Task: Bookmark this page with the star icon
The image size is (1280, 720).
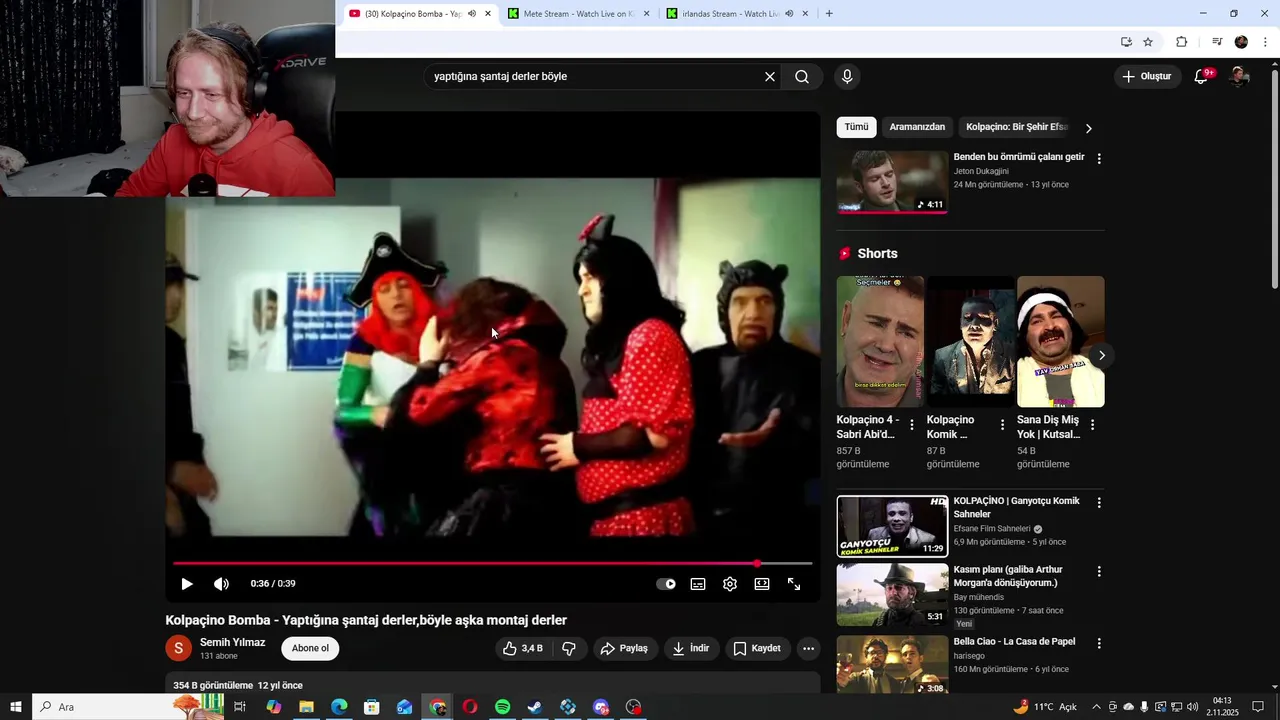Action: point(1148,42)
